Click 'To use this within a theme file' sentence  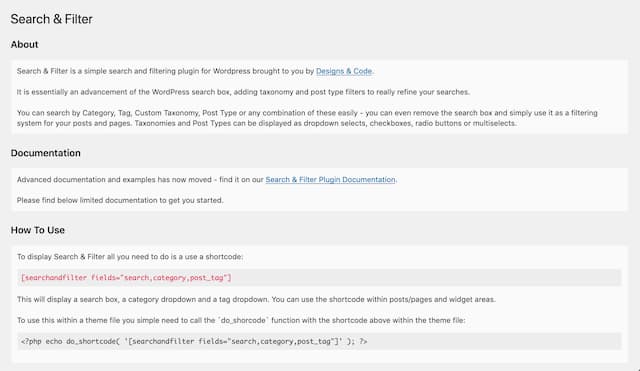pos(241,320)
